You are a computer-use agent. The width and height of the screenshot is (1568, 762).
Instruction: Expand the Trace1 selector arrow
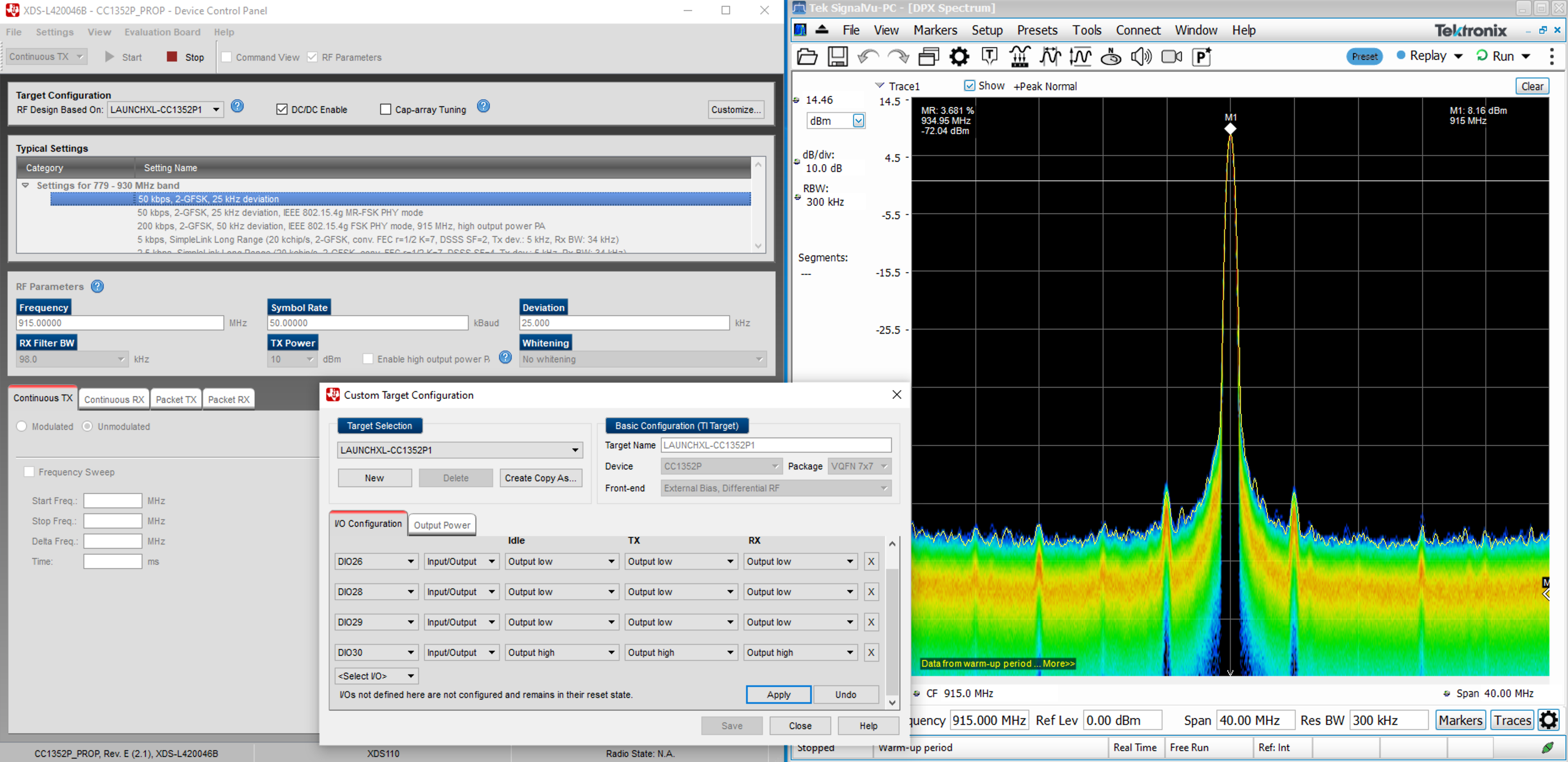[880, 85]
